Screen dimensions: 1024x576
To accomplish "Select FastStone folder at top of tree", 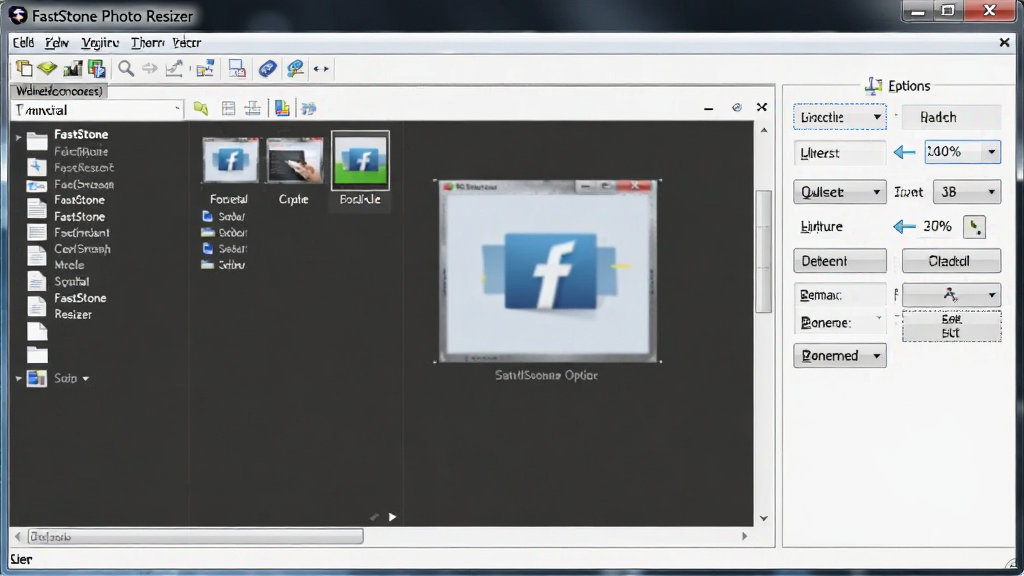I will (81, 135).
